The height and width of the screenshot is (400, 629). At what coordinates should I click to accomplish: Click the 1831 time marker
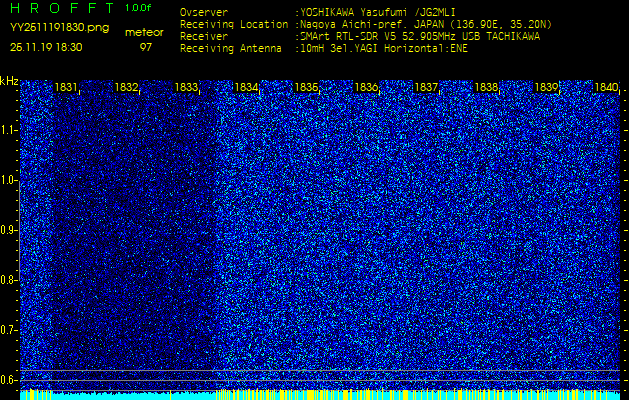[66, 87]
